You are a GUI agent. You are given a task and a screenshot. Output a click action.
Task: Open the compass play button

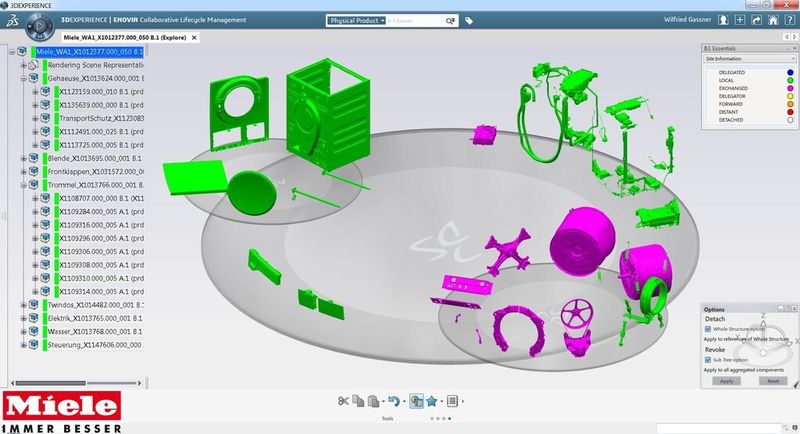[x=40, y=26]
